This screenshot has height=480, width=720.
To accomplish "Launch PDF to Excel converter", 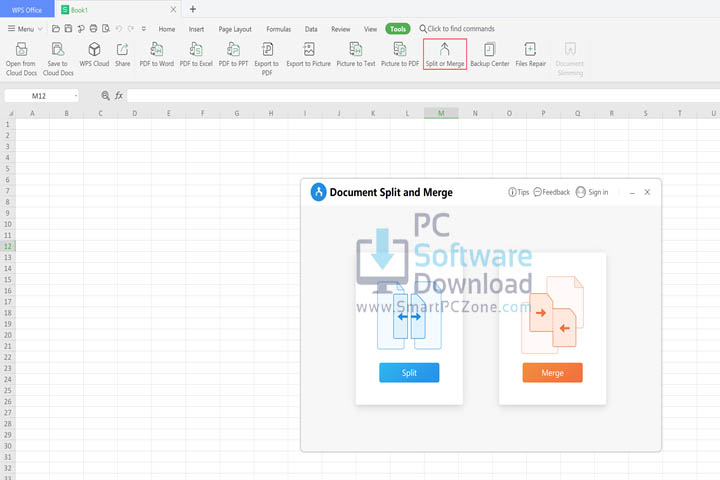I will (196, 54).
